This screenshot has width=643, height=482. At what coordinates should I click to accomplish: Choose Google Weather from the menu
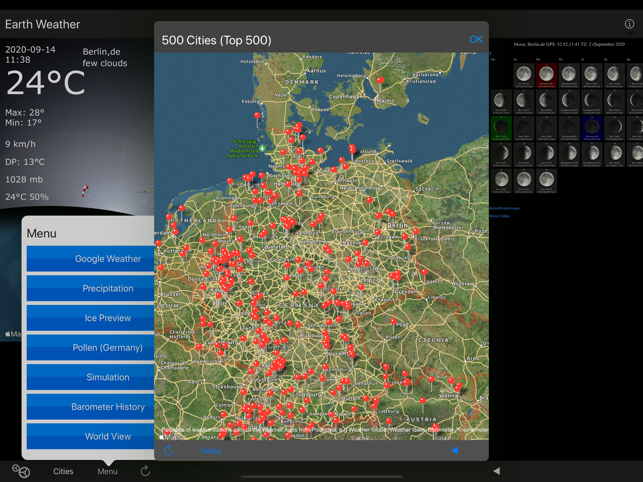pos(90,259)
